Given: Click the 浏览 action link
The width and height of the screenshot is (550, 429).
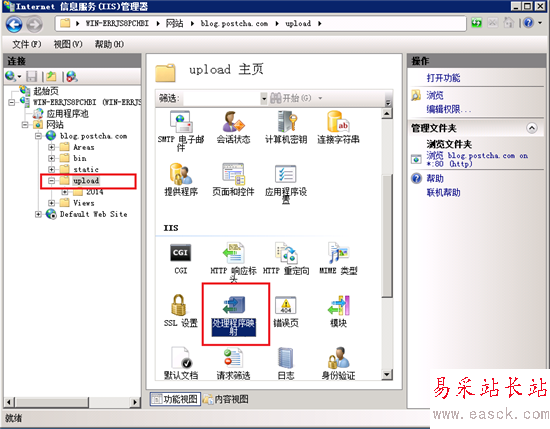Looking at the screenshot, I should tap(435, 95).
